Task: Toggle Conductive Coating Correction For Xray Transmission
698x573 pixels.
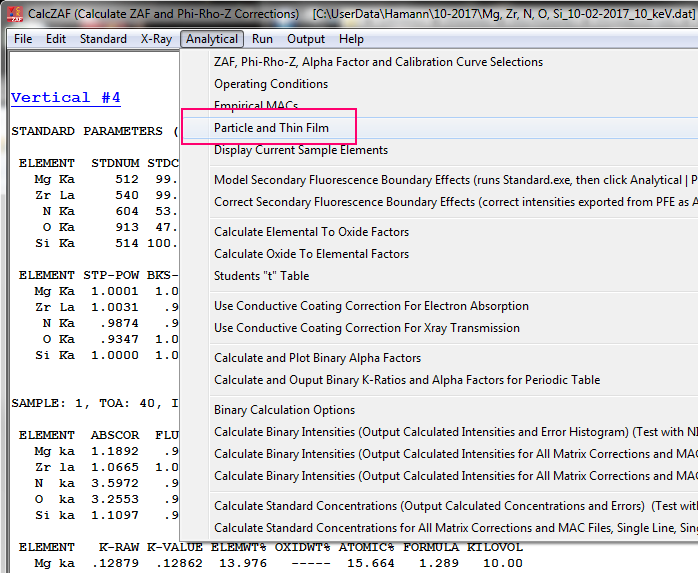Action: [366, 328]
